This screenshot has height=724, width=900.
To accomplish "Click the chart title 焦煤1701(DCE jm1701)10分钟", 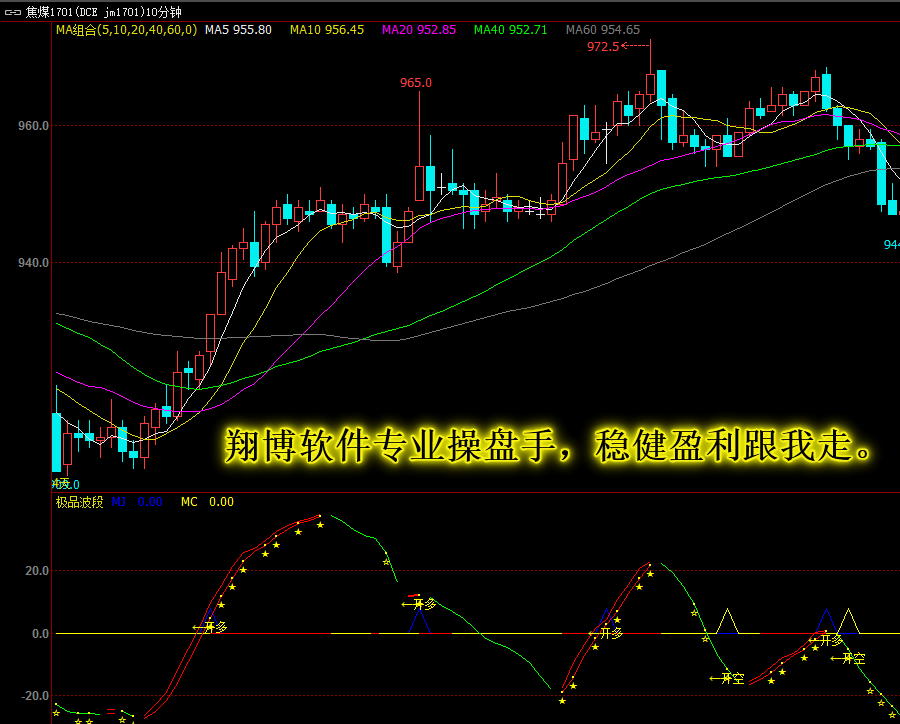I will point(103,12).
